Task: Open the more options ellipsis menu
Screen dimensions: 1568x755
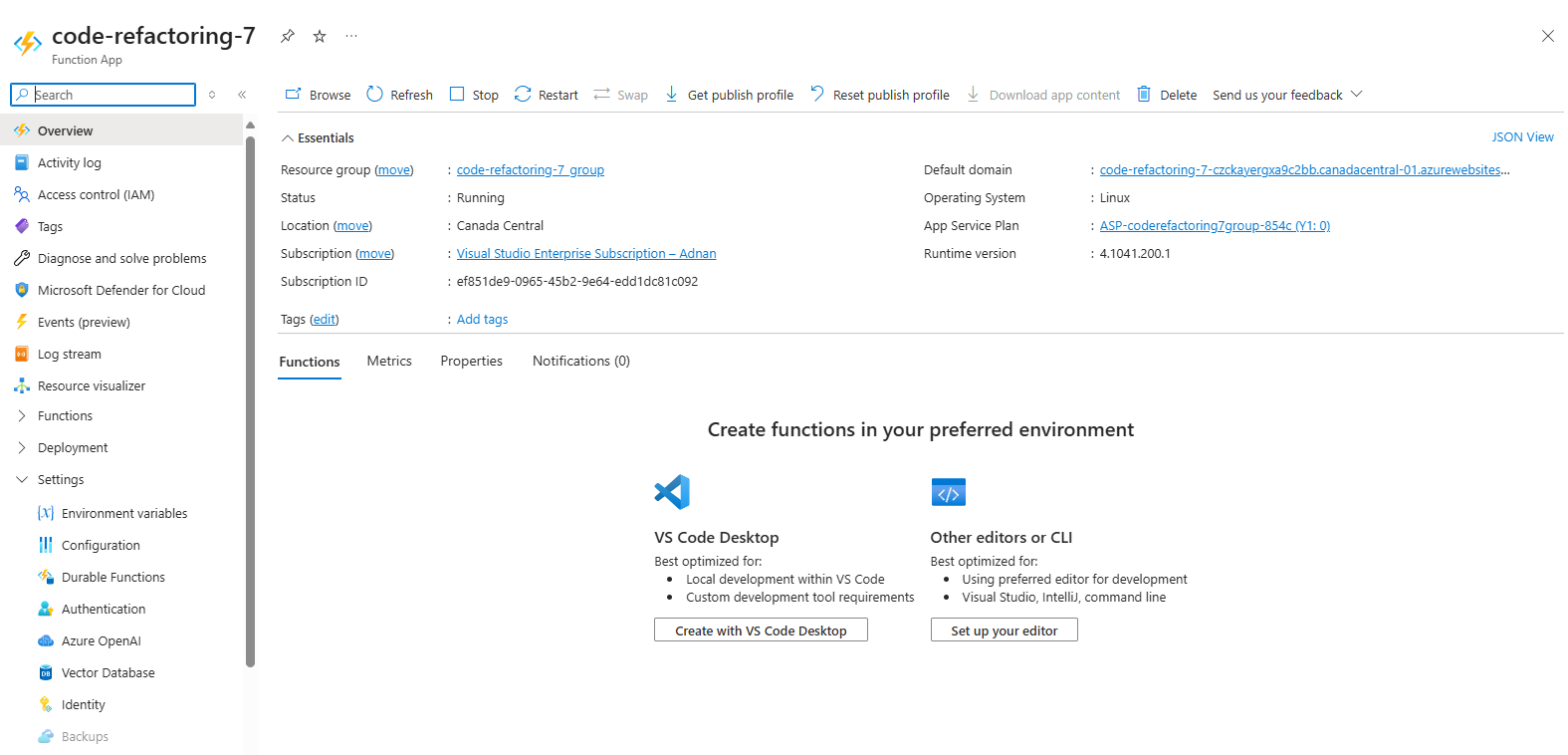Action: [351, 36]
